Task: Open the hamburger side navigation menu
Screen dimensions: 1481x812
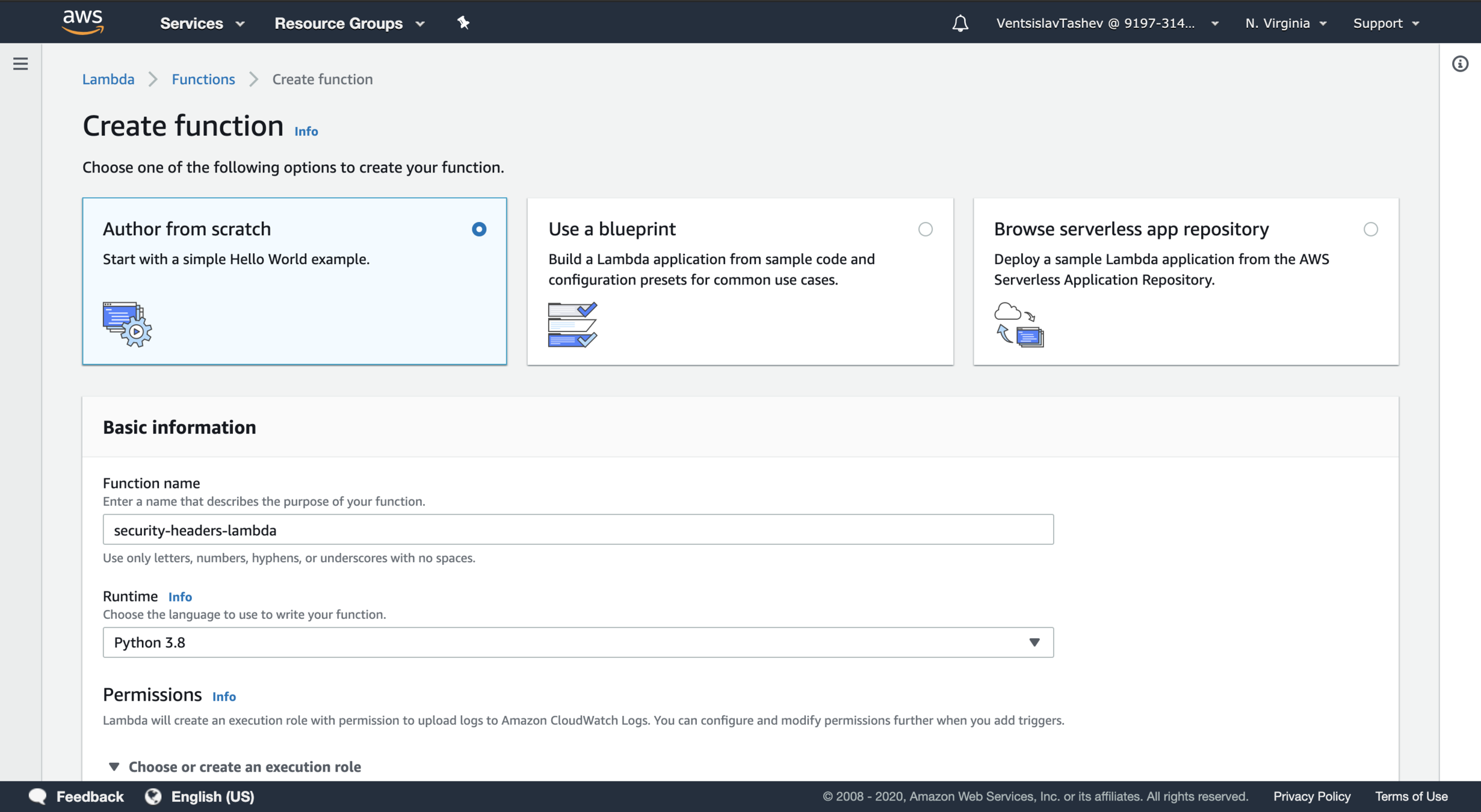Action: click(20, 64)
